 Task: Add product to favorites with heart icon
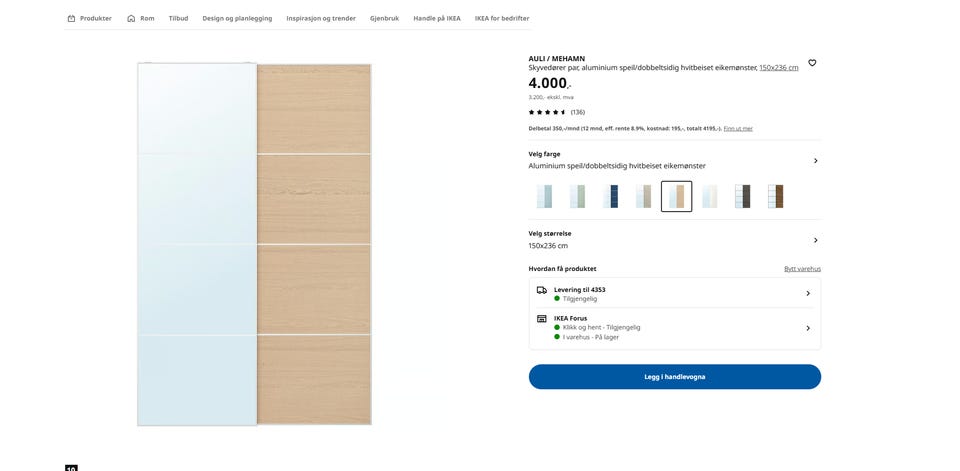click(x=812, y=63)
